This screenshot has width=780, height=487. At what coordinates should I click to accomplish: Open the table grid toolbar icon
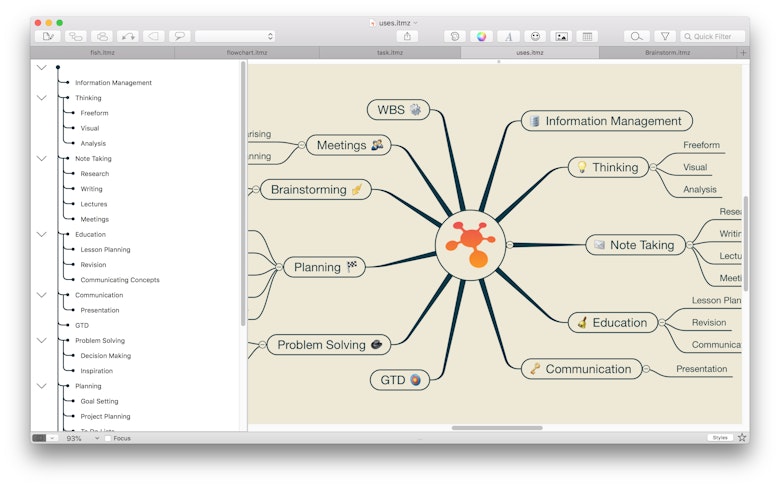click(587, 36)
